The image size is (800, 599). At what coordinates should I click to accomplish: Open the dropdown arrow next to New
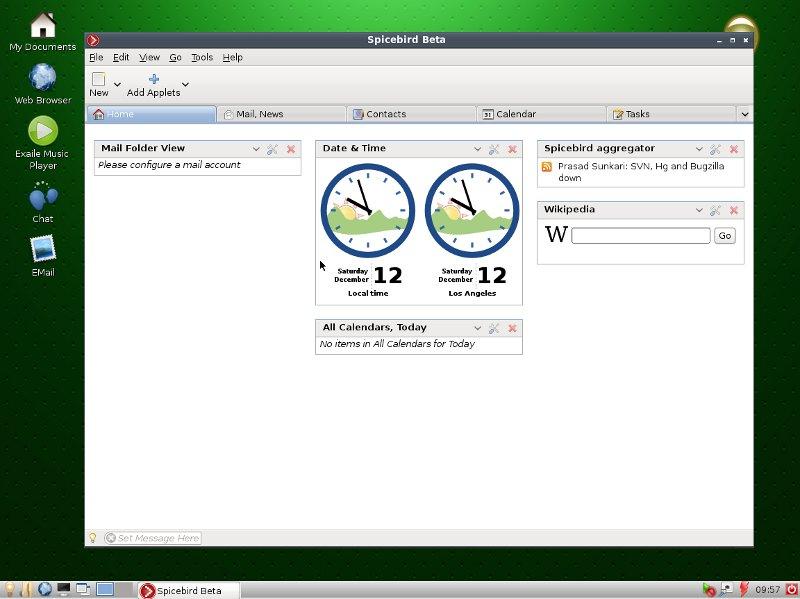tap(117, 84)
